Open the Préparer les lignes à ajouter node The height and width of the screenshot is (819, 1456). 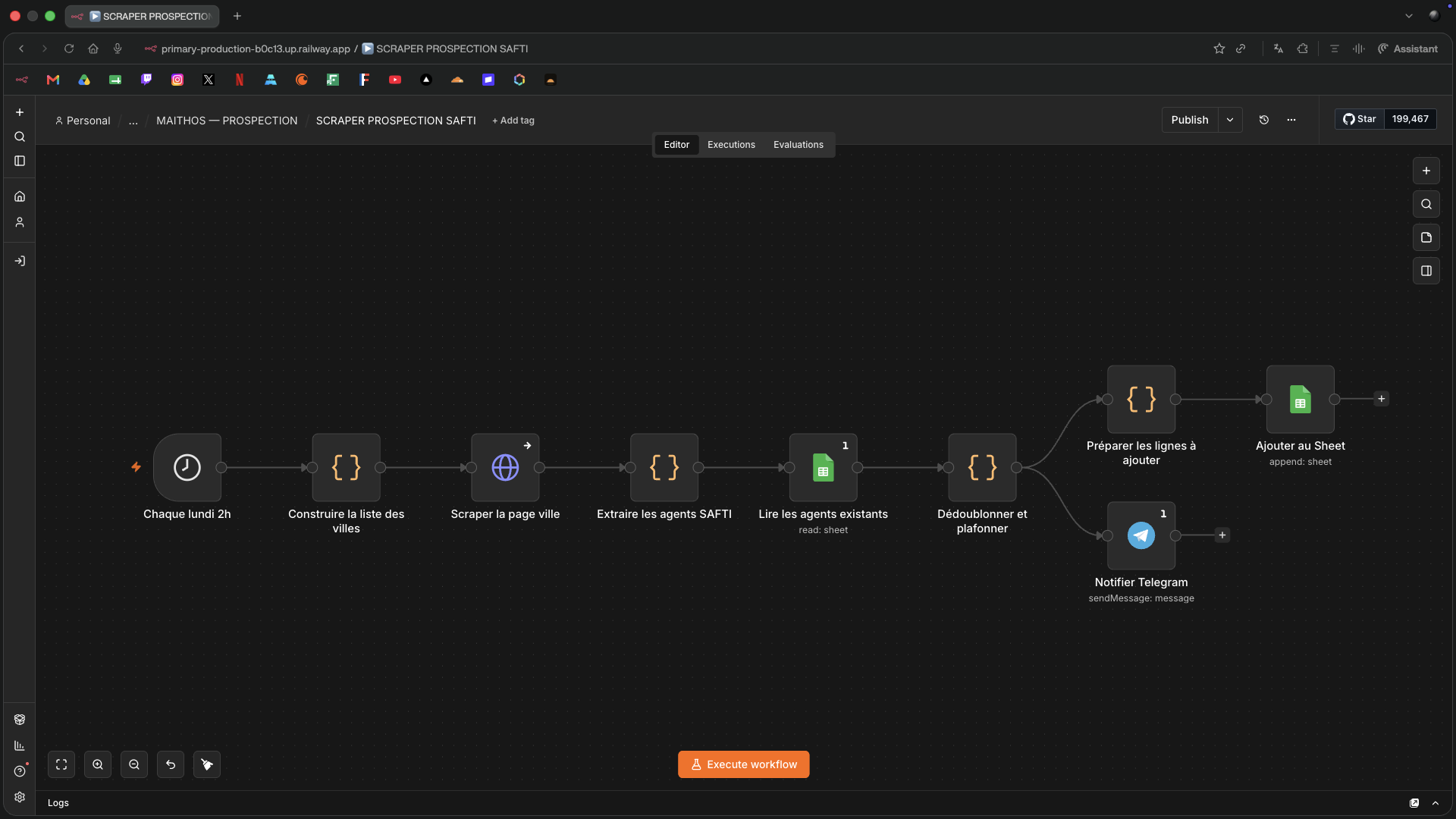1141,399
